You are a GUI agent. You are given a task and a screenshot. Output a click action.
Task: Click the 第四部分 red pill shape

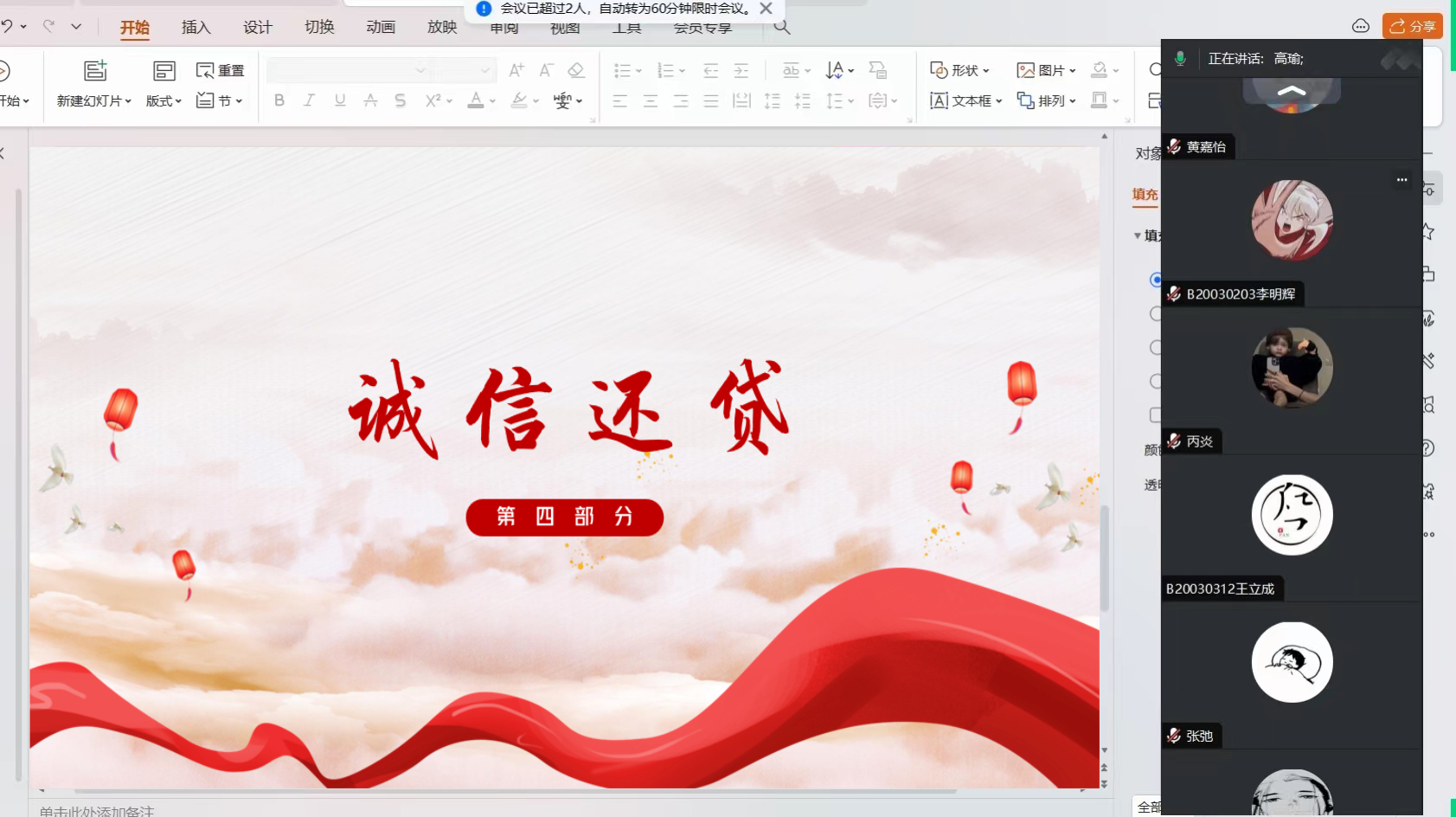pyautogui.click(x=565, y=517)
